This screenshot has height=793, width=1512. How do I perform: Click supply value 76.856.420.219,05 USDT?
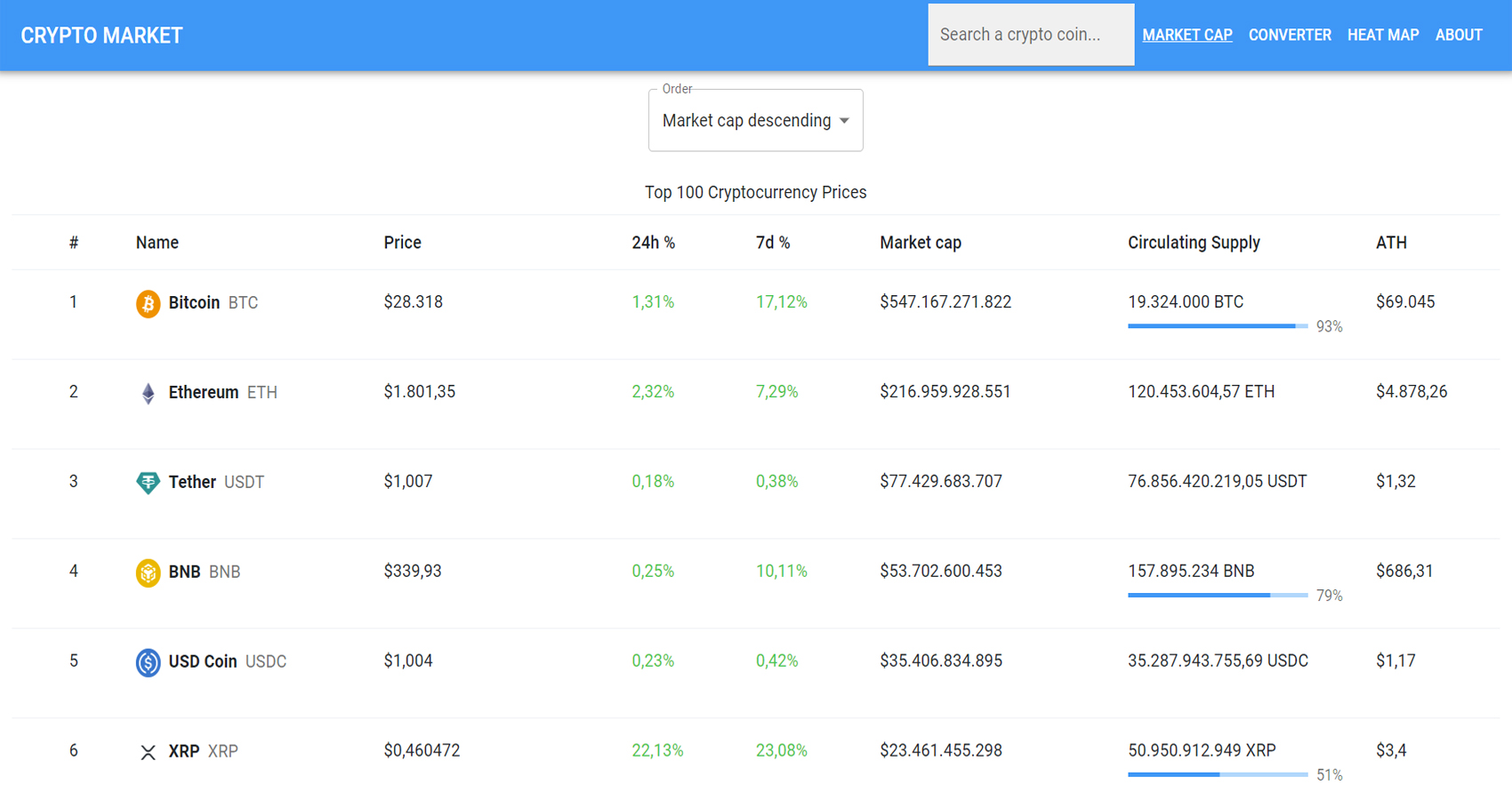coord(1217,482)
